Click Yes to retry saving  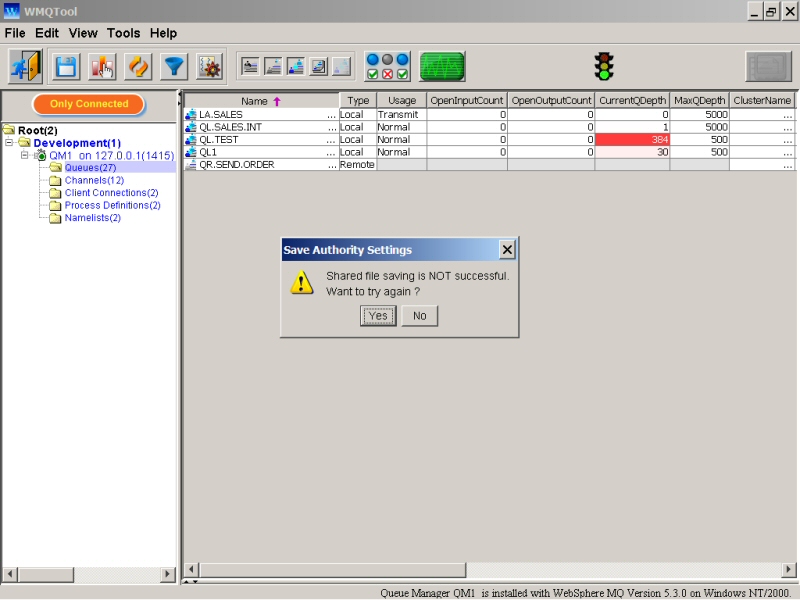tap(378, 316)
